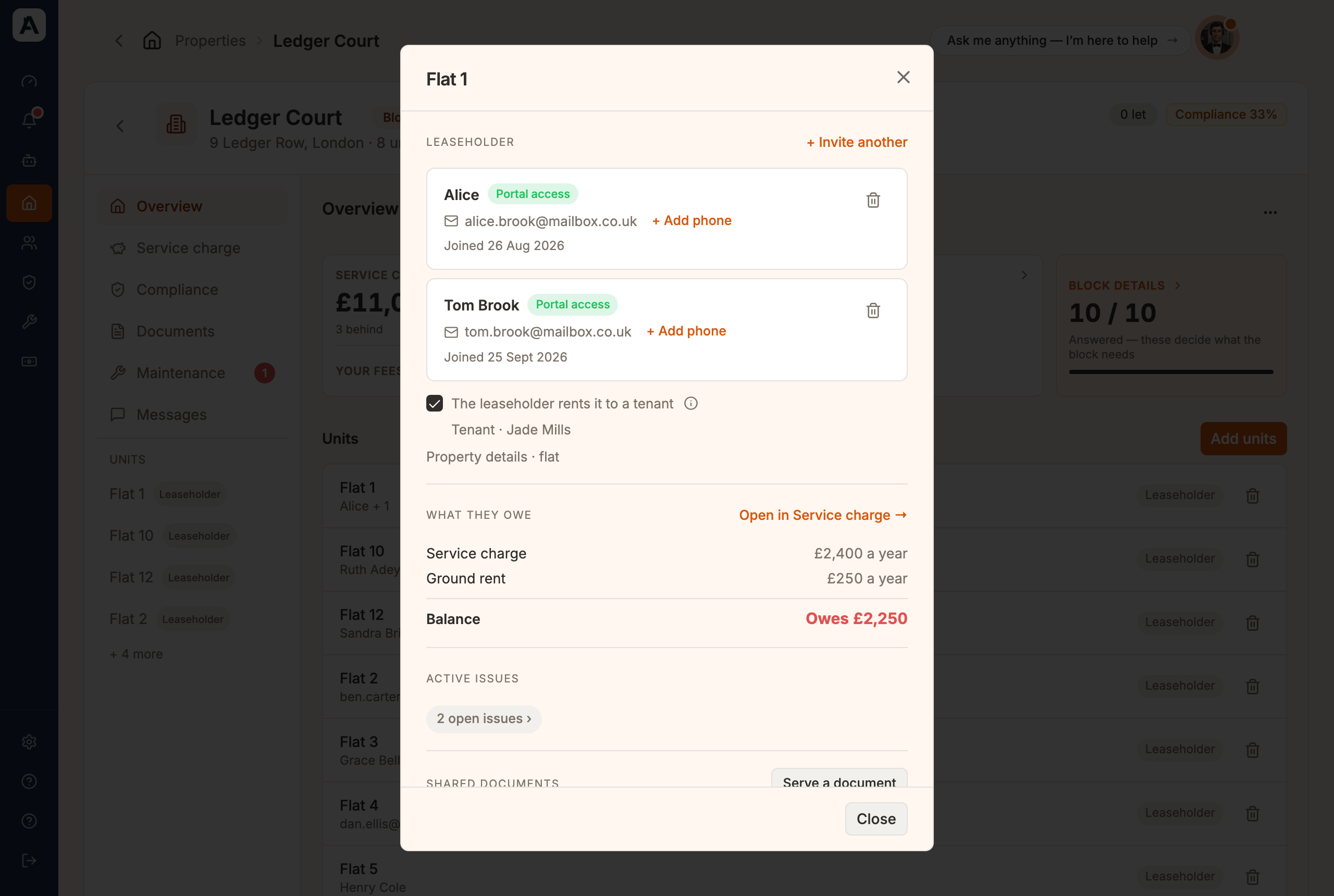This screenshot has height=896, width=1334.
Task: Delete leaseholder Alice with trash icon
Action: (873, 200)
